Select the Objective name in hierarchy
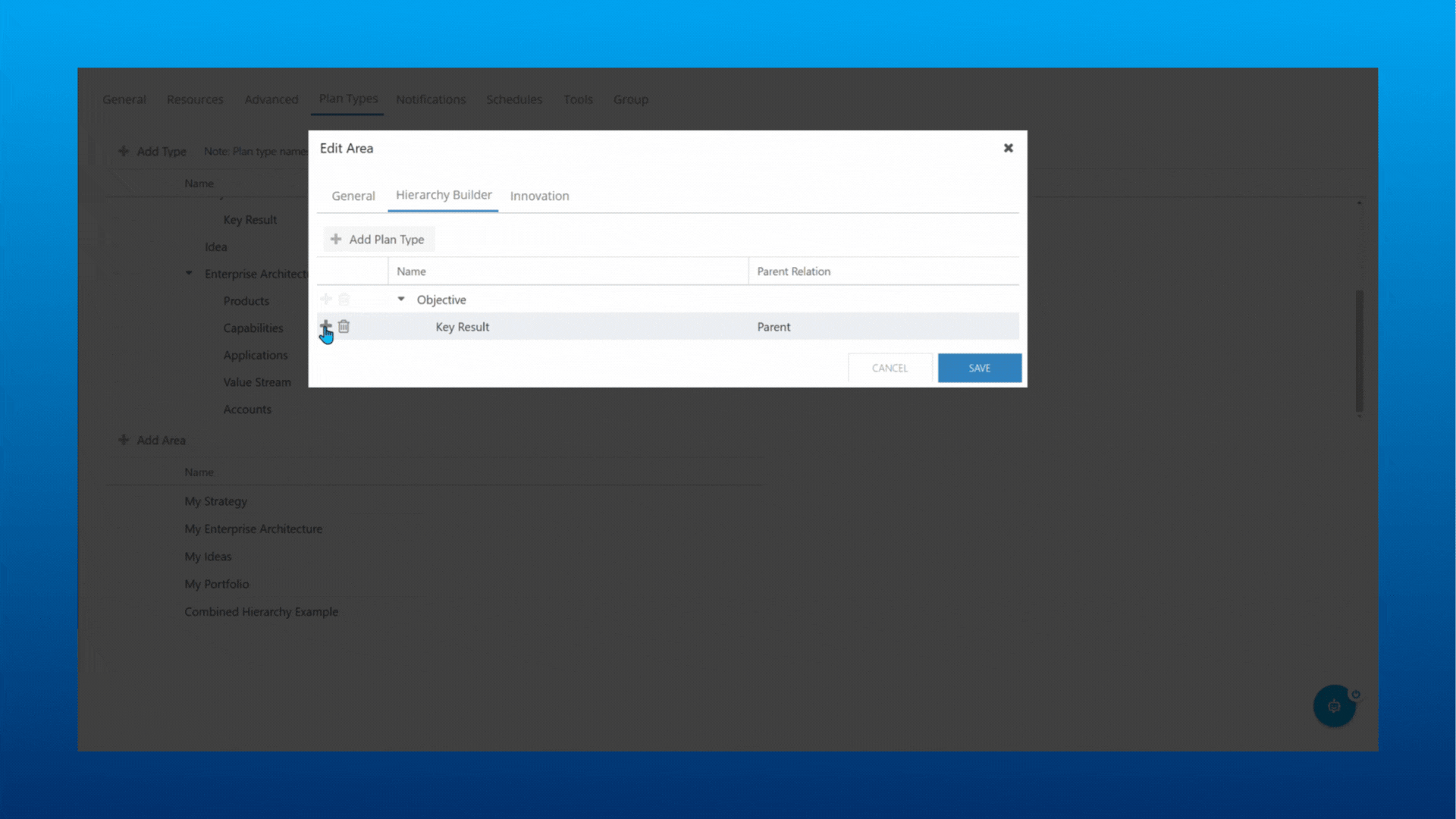The height and width of the screenshot is (819, 1456). click(441, 300)
